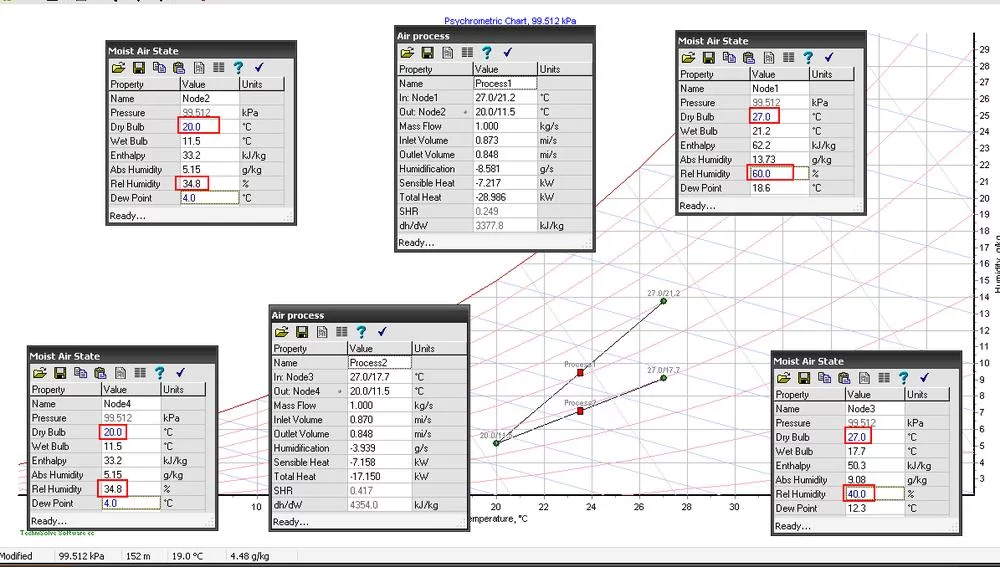Edit Dew Point 4.0 field in Node2 panel

210,198
